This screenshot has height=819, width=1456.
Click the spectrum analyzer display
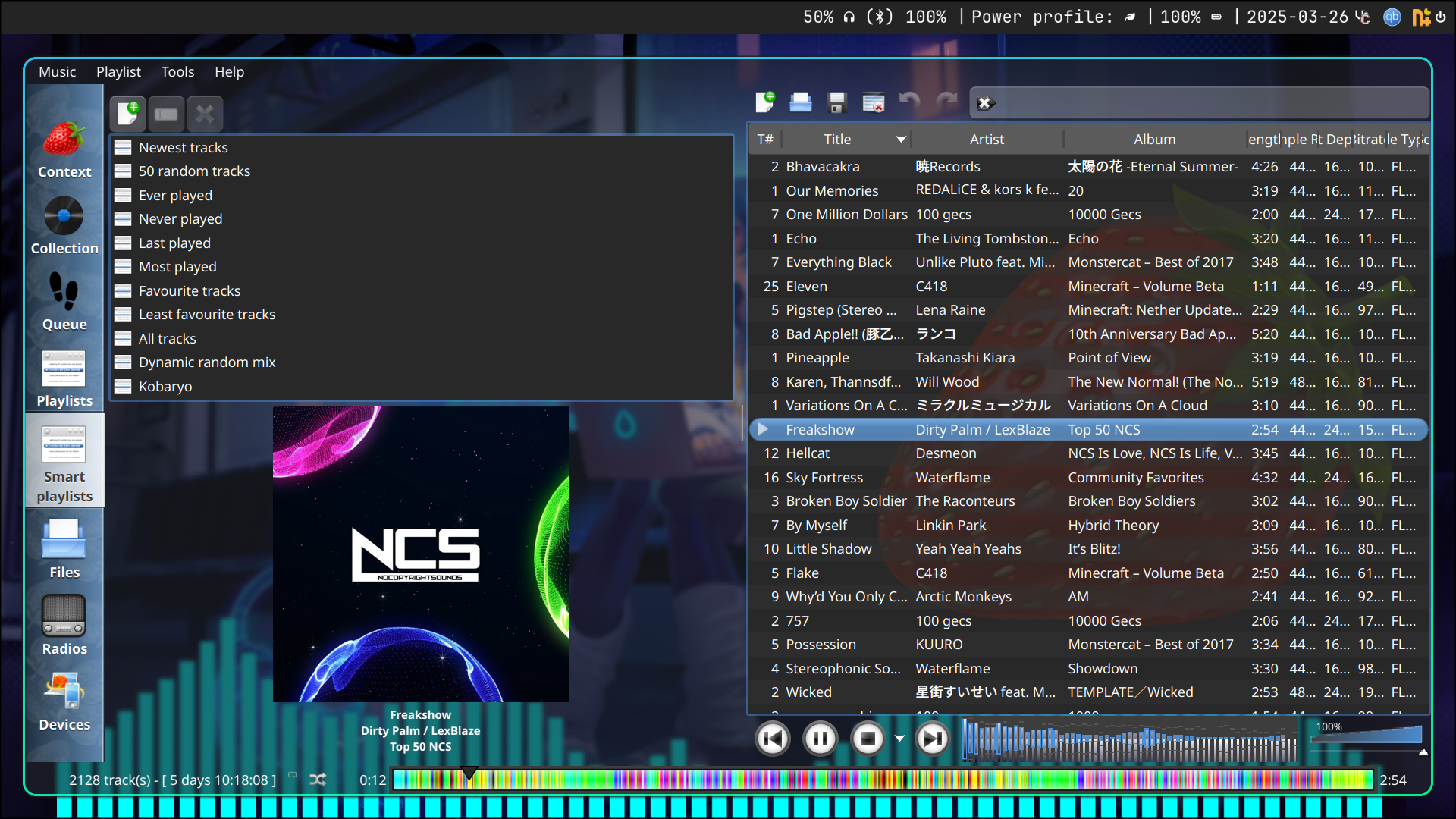1129,740
